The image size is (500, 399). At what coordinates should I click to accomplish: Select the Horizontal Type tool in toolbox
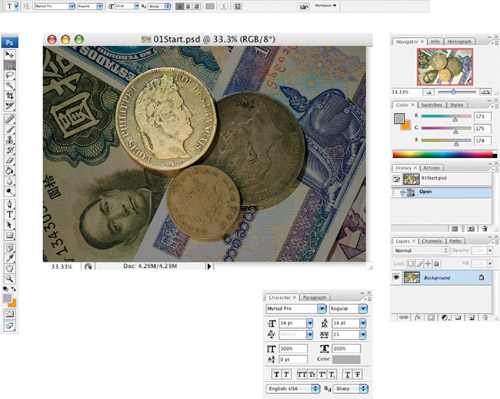pos(10,215)
